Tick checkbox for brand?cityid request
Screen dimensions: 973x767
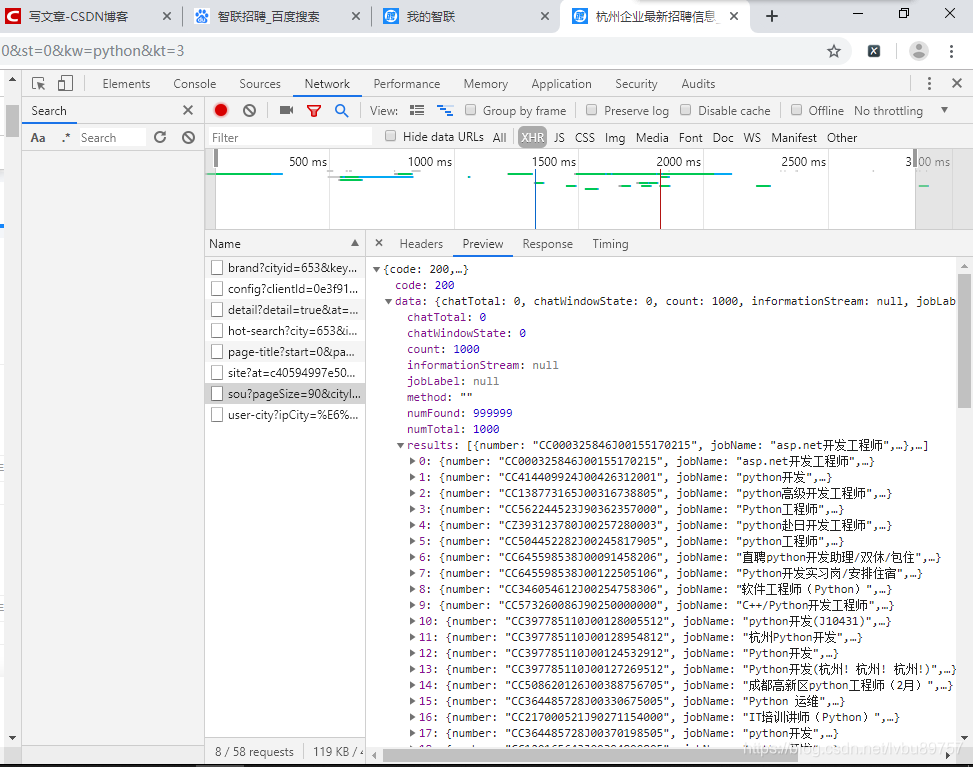217,267
